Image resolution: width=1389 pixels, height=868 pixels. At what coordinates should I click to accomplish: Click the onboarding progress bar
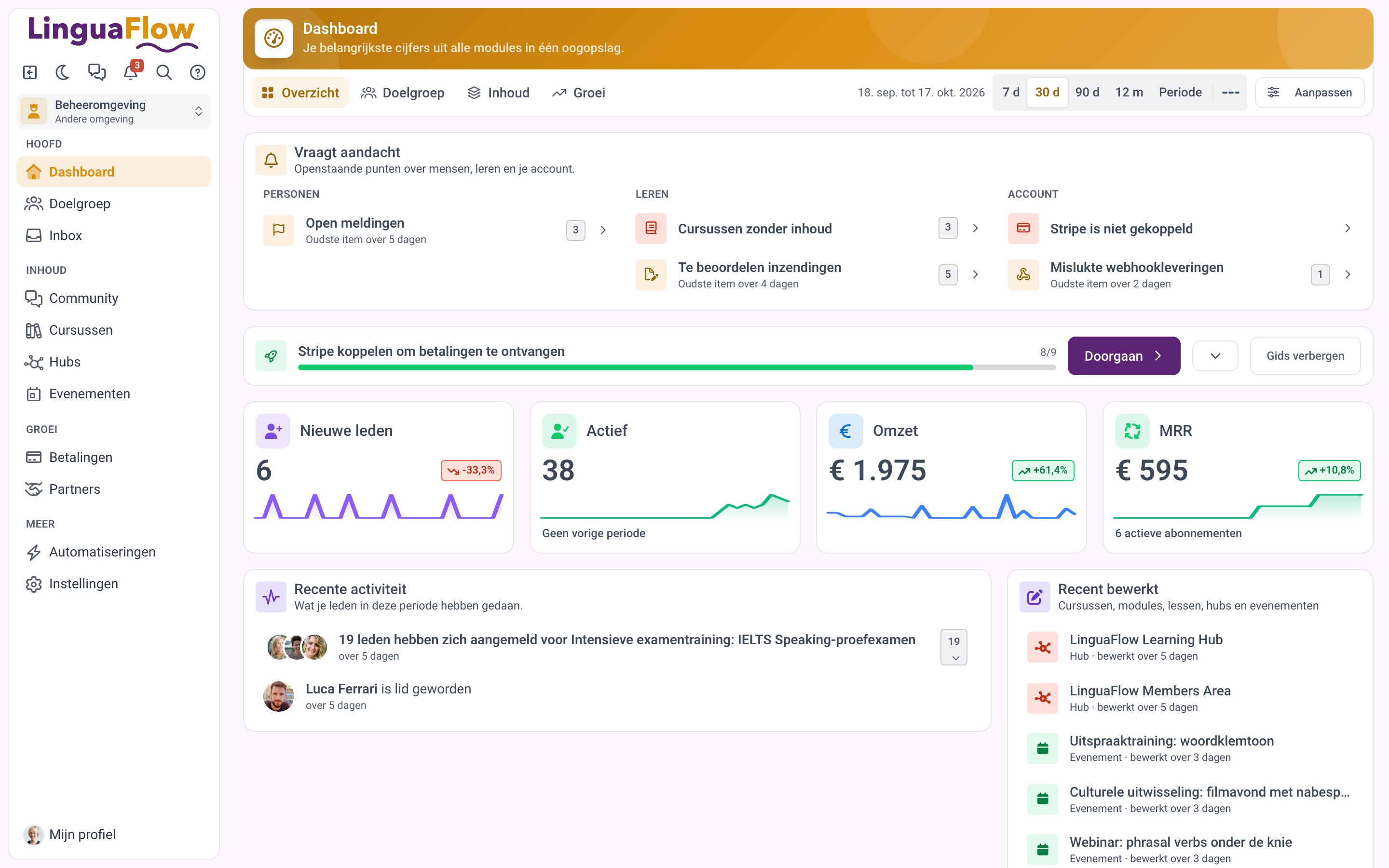[x=677, y=367]
